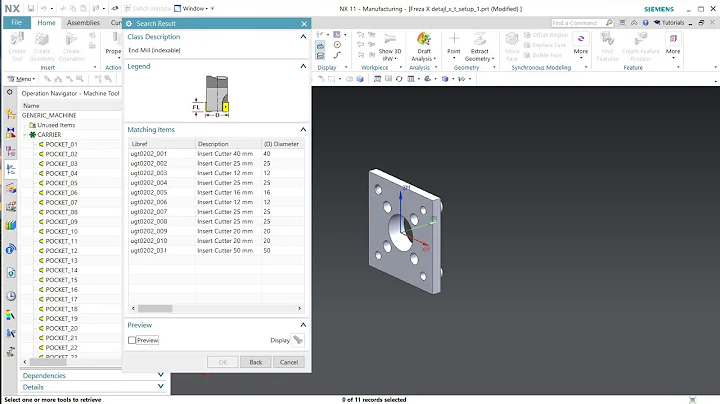
Task: Collapse the Matching Items section
Action: pyautogui.click(x=303, y=129)
